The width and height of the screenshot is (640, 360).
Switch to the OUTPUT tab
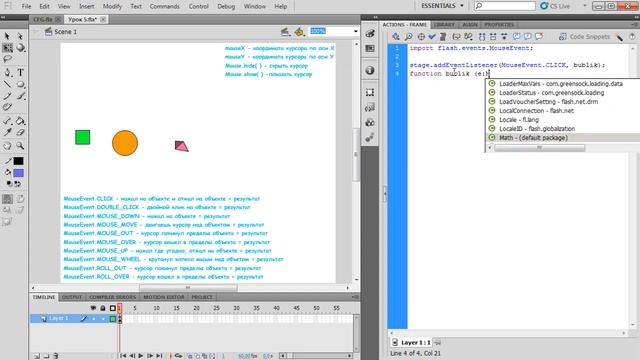[x=72, y=297]
